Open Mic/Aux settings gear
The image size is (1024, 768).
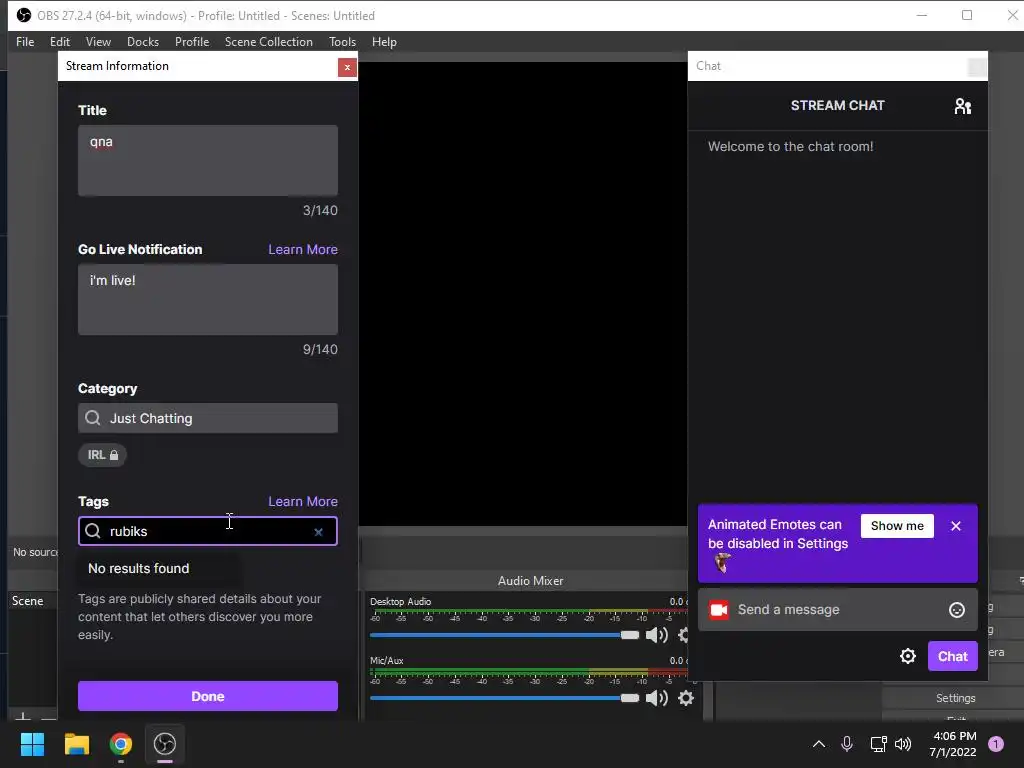point(685,698)
